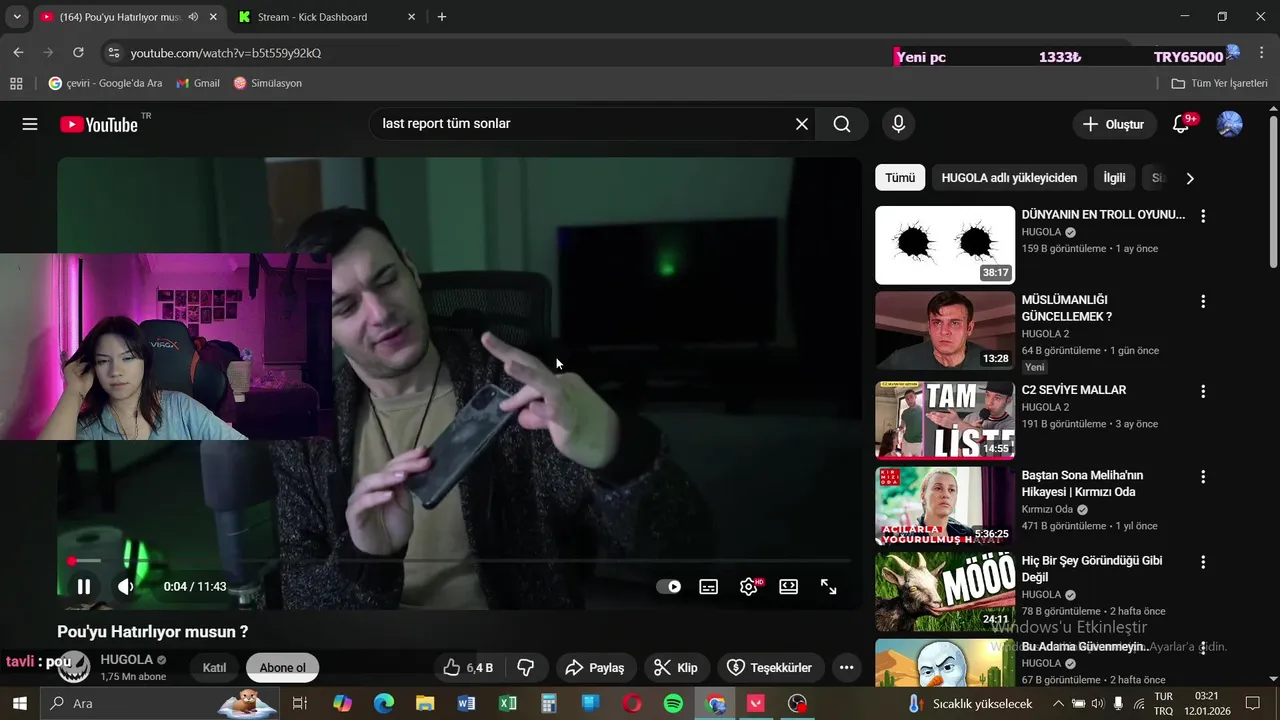The height and width of the screenshot is (720, 1280).
Task: Select the Tümü filter chip
Action: pos(900,178)
